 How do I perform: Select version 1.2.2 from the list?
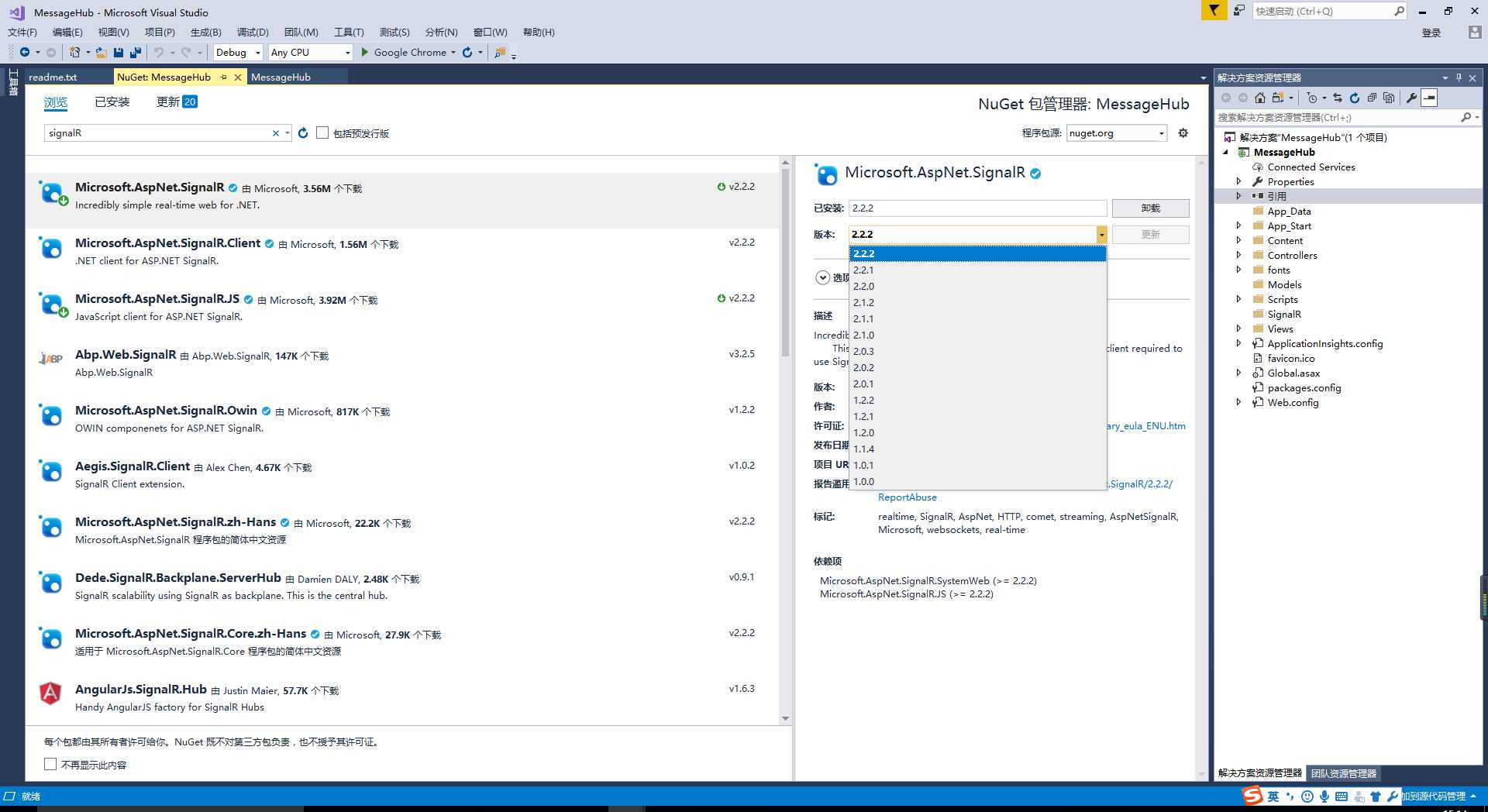pos(977,400)
